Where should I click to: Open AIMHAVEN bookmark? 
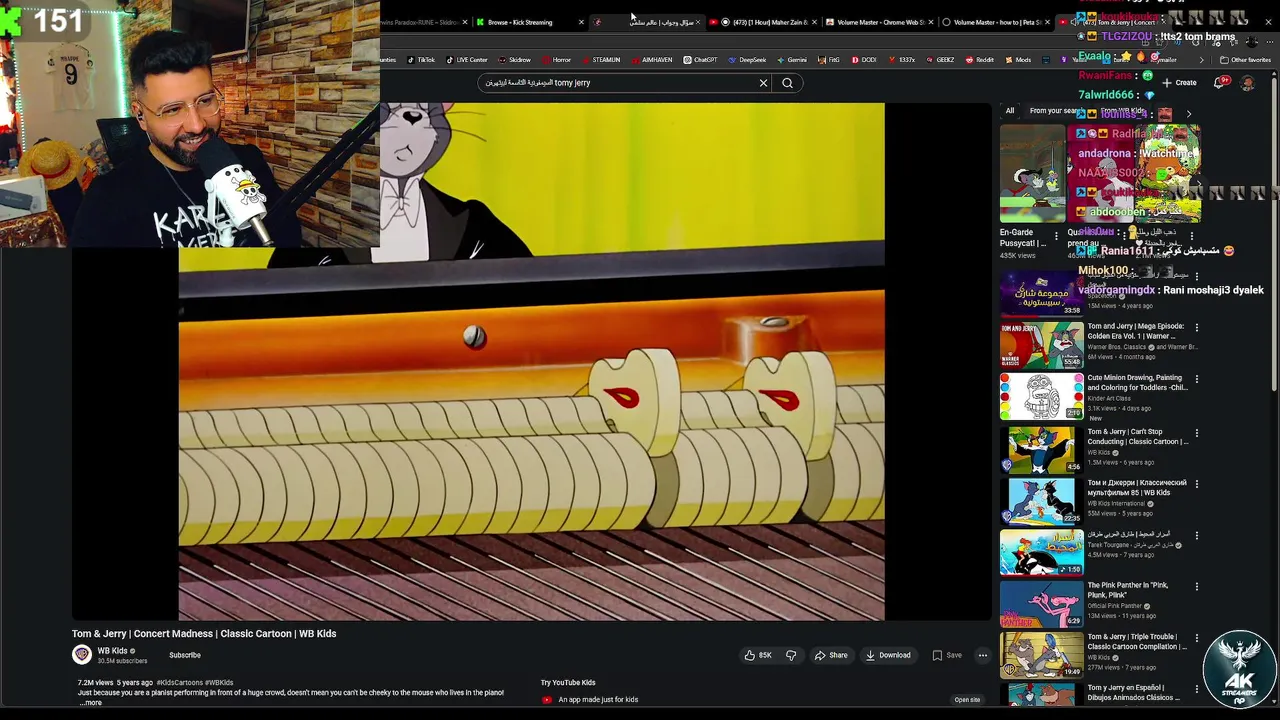coord(651,60)
